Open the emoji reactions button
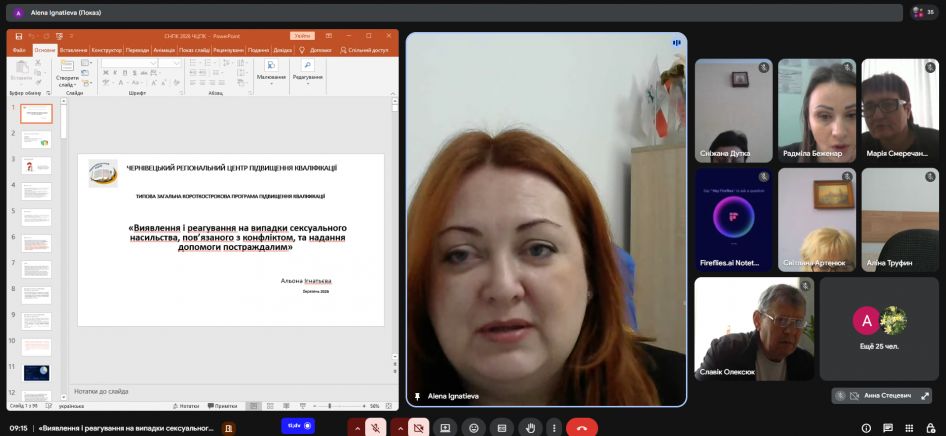Screen dimensions: 946x436 pyautogui.click(x=474, y=427)
